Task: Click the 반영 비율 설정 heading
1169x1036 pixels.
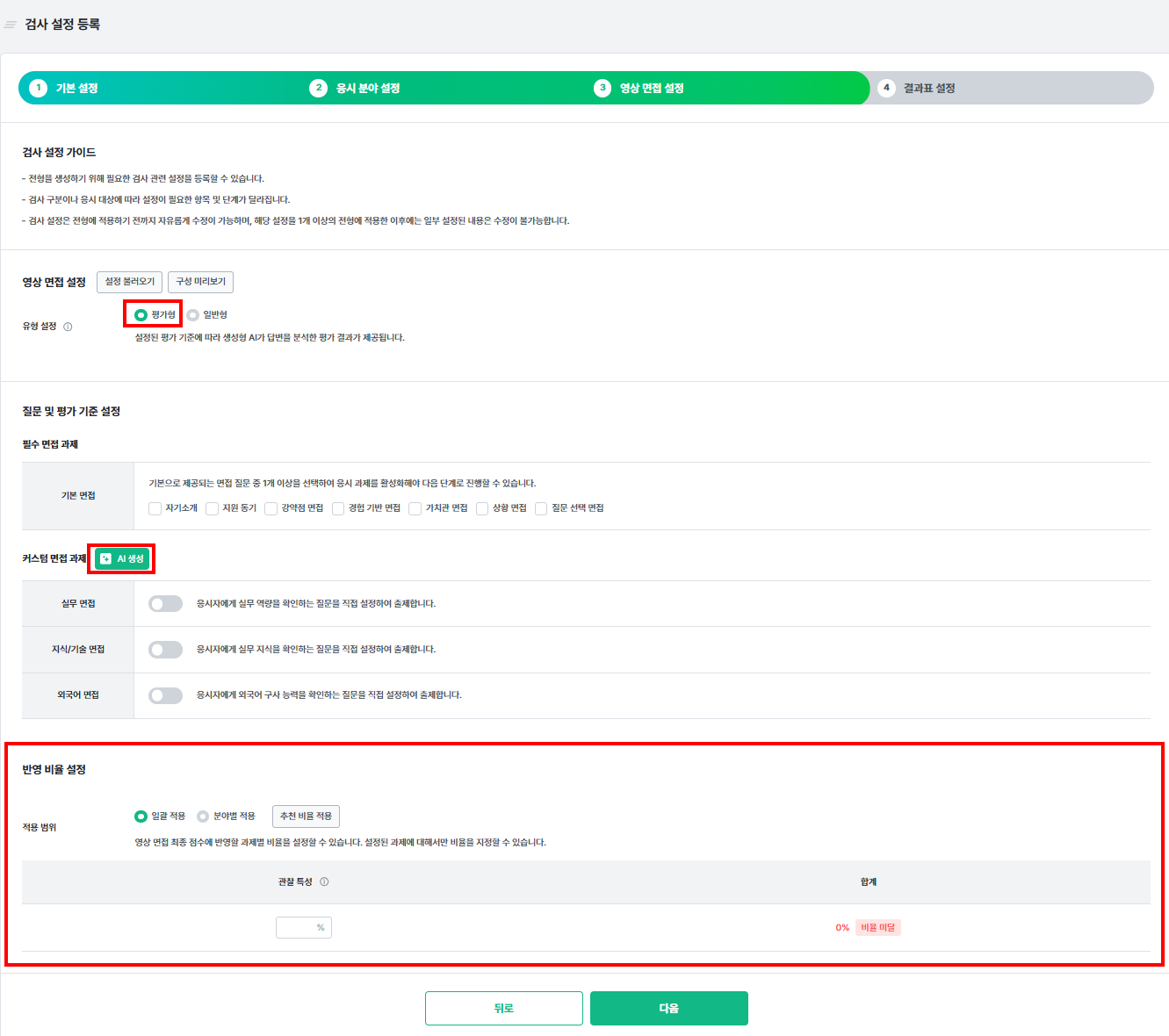Action: (x=54, y=769)
